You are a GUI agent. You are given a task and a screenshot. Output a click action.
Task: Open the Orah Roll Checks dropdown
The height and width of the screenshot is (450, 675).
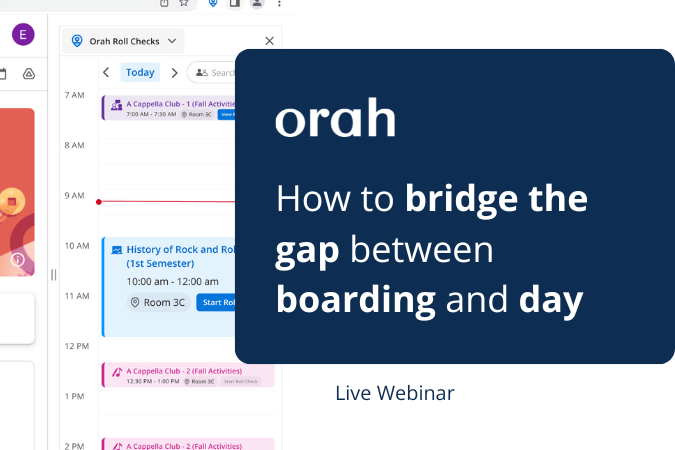point(123,41)
